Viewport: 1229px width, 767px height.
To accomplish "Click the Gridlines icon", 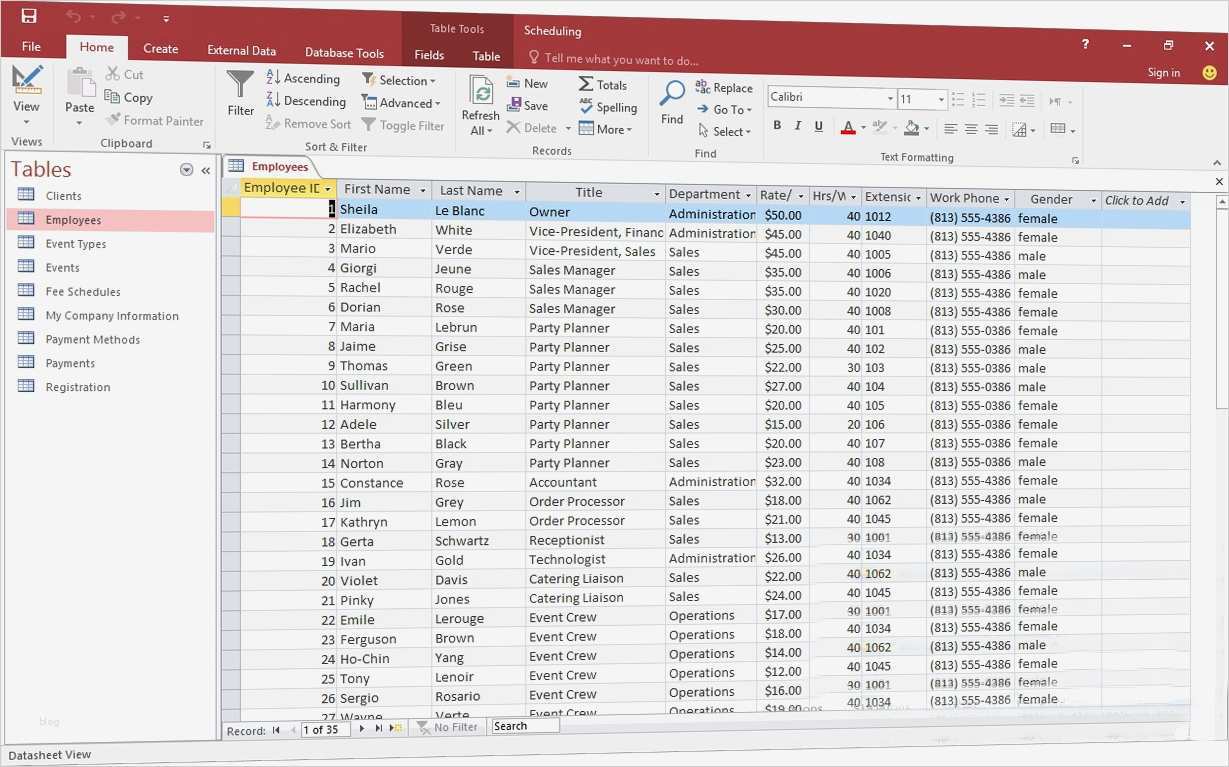I will 1058,129.
